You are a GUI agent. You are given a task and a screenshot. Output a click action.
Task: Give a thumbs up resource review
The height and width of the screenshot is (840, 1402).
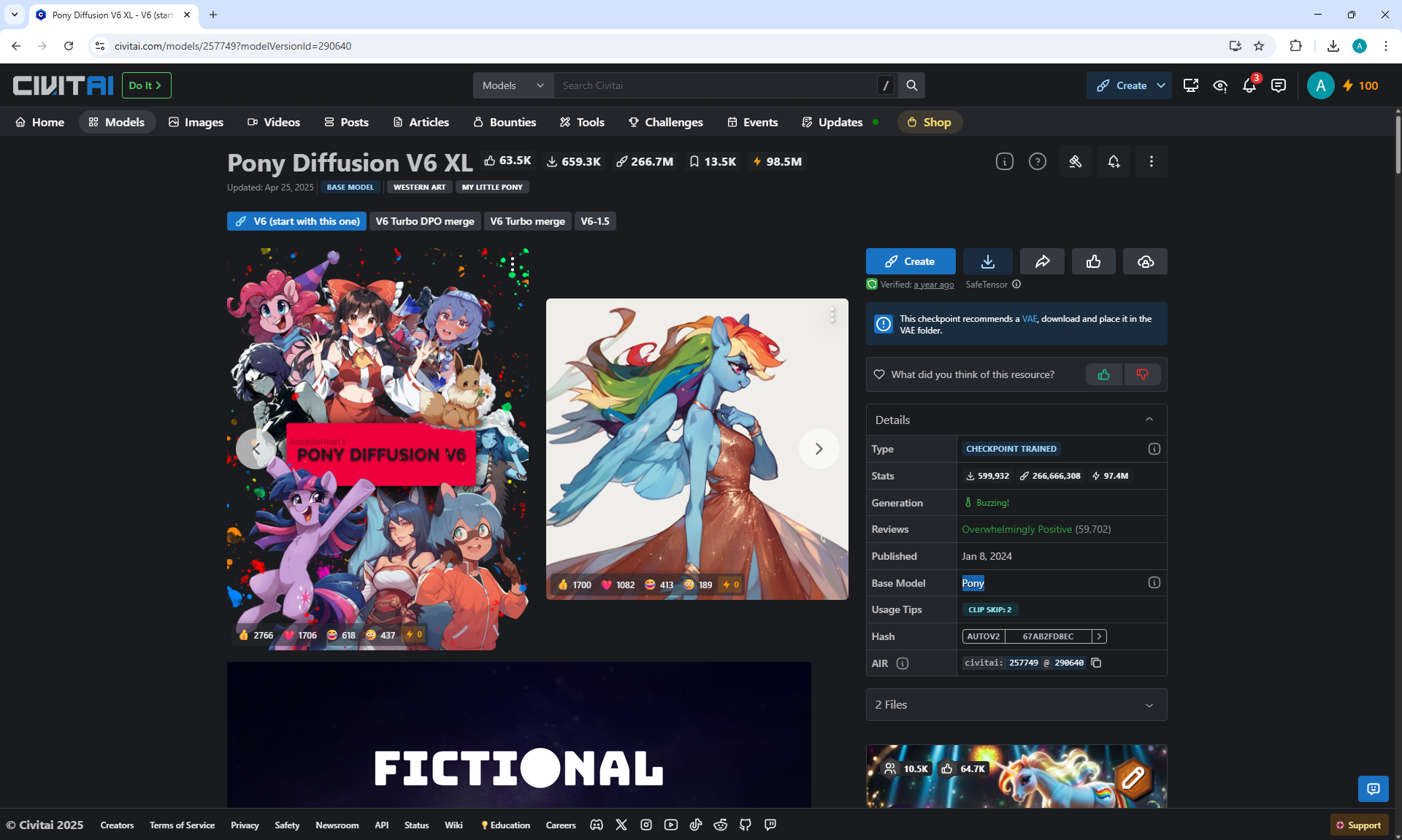[x=1103, y=374]
